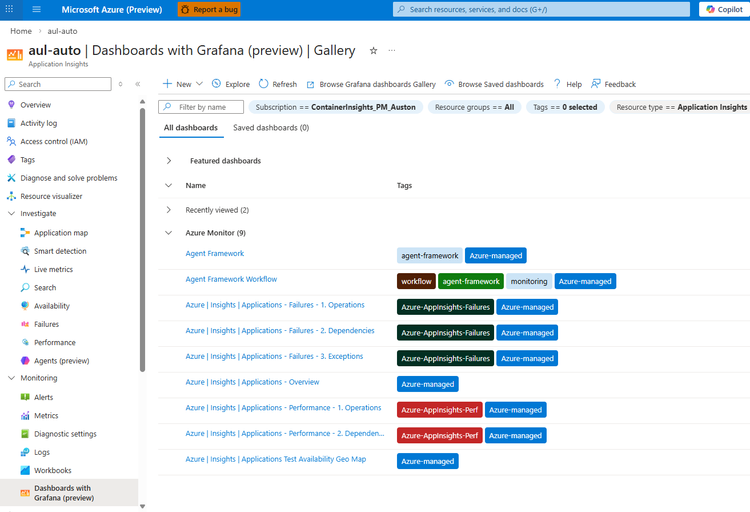Viewport: 750px width, 512px height.
Task: Open the Resource groups filter pill
Action: click(x=474, y=107)
